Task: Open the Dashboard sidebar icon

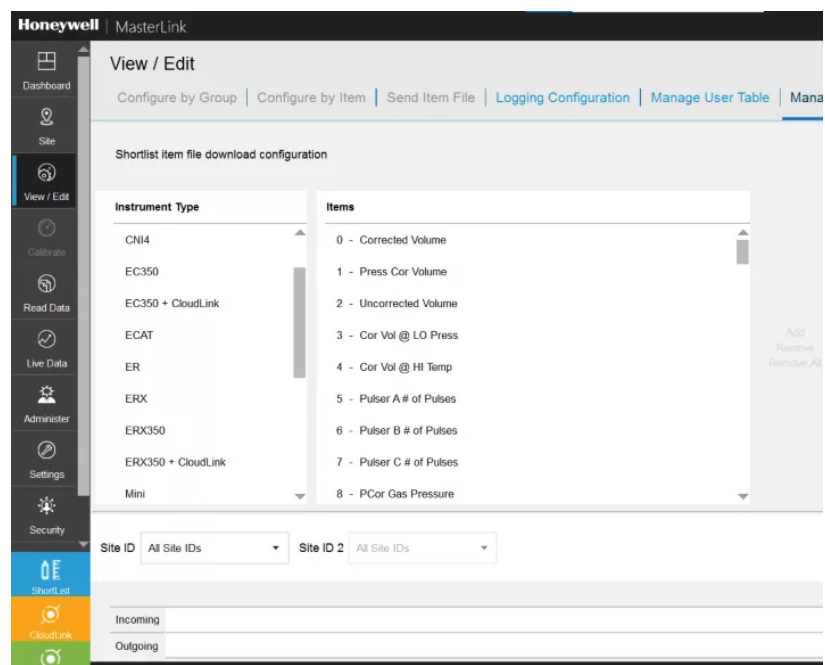Action: [x=46, y=70]
